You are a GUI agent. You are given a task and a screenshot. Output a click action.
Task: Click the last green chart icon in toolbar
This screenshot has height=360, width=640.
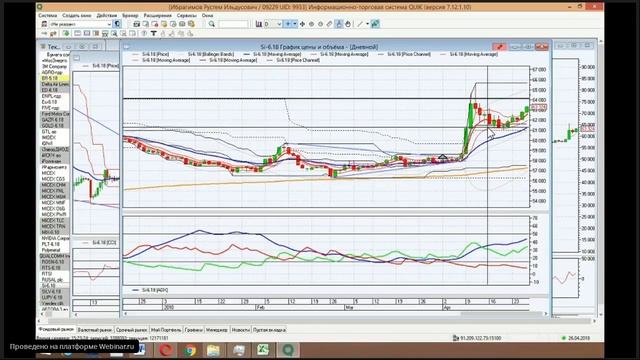pyautogui.click(x=375, y=24)
